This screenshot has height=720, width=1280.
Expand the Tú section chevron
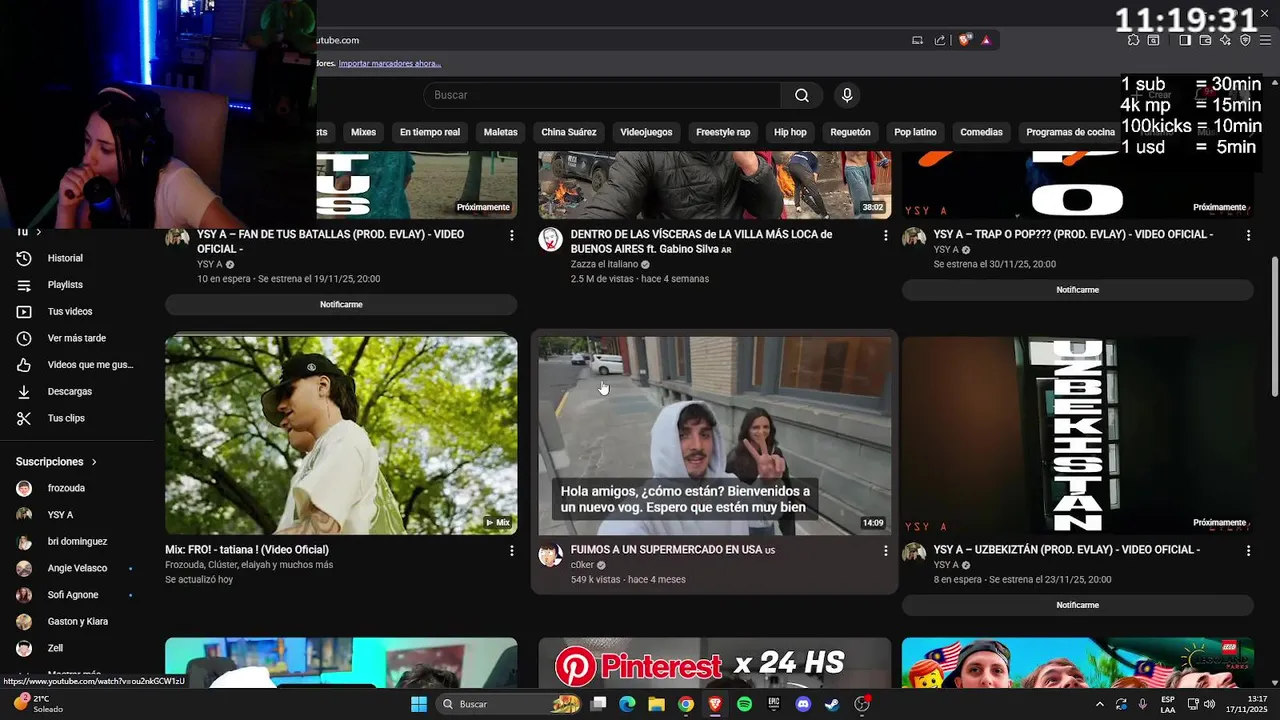[x=38, y=232]
